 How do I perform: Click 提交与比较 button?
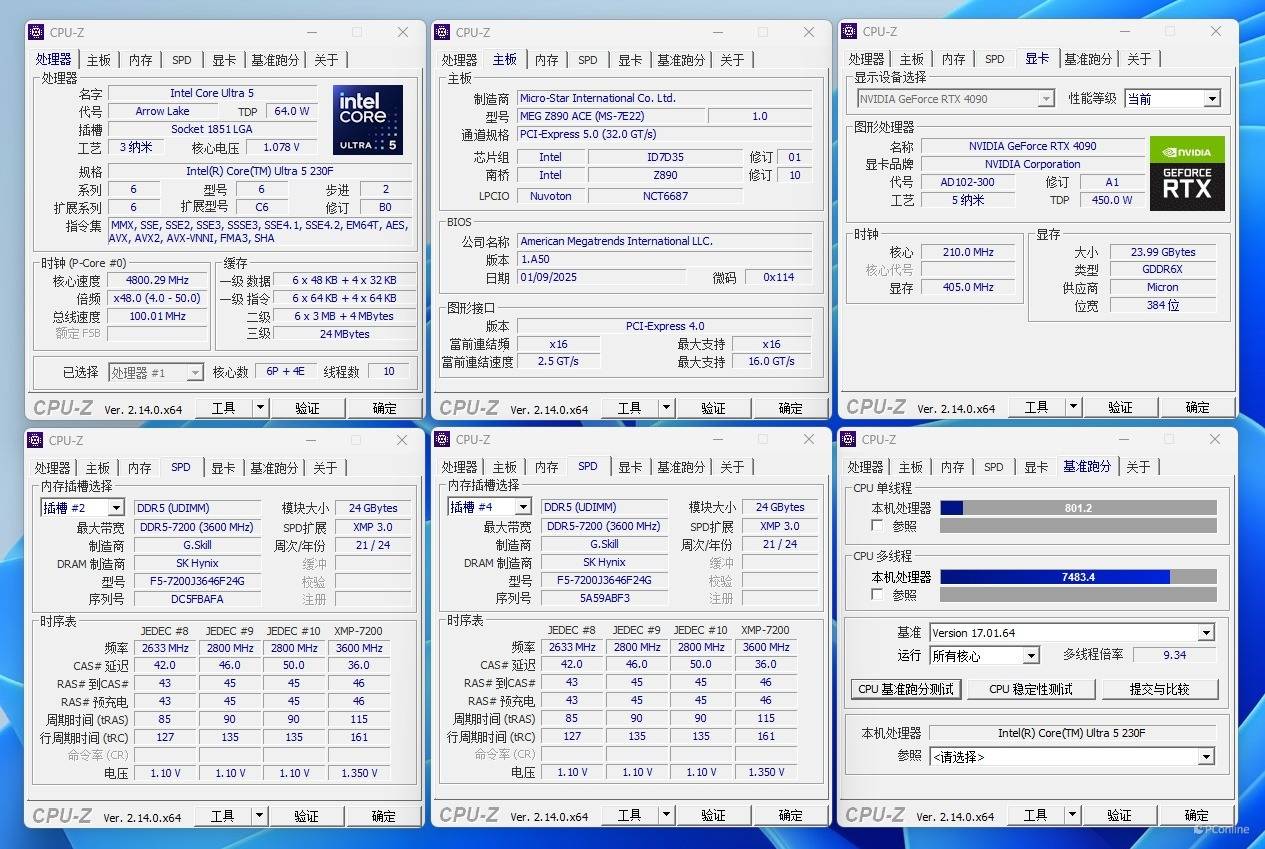point(1159,689)
